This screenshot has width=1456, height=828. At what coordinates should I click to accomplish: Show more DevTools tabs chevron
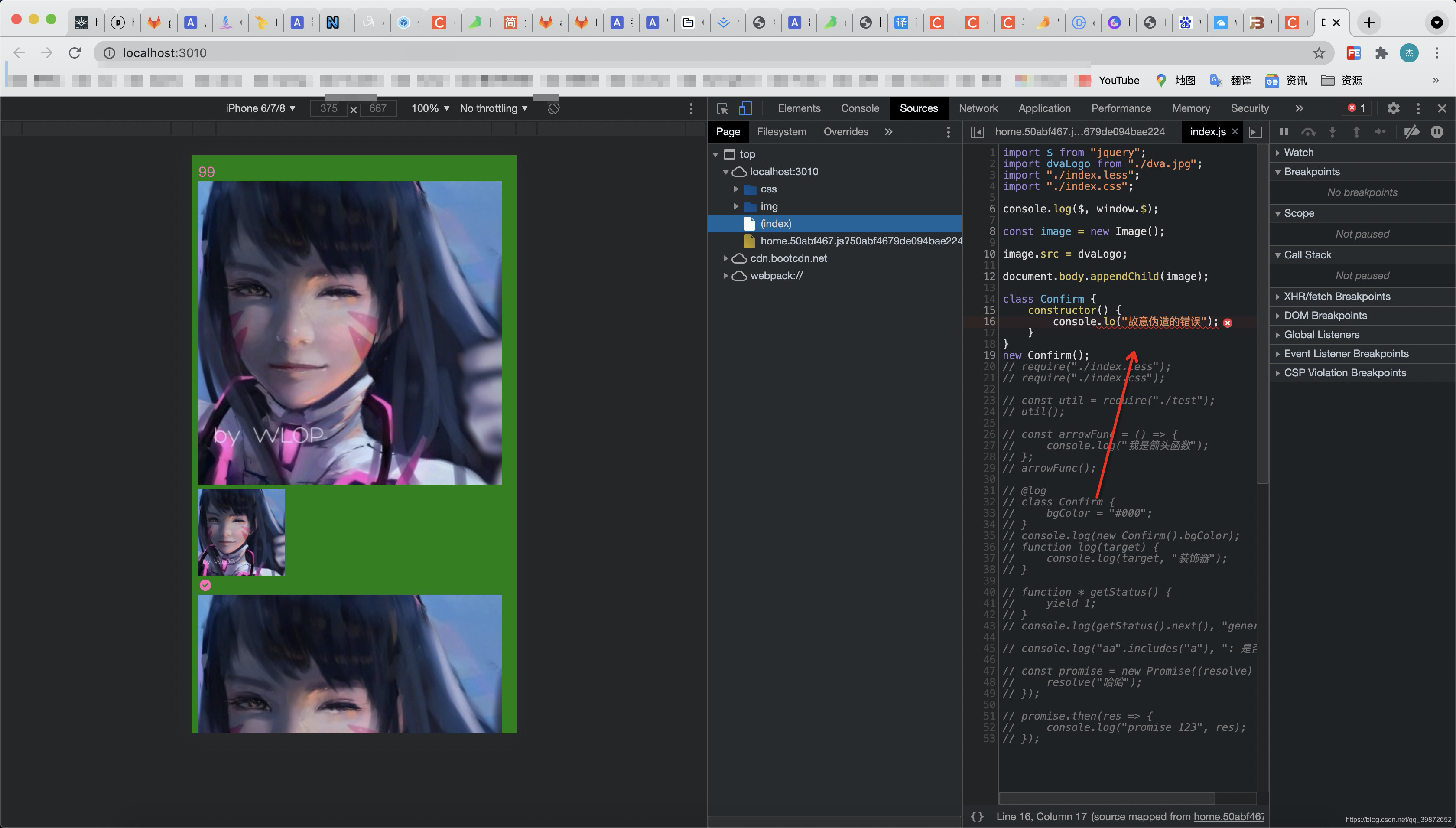pyautogui.click(x=1299, y=108)
